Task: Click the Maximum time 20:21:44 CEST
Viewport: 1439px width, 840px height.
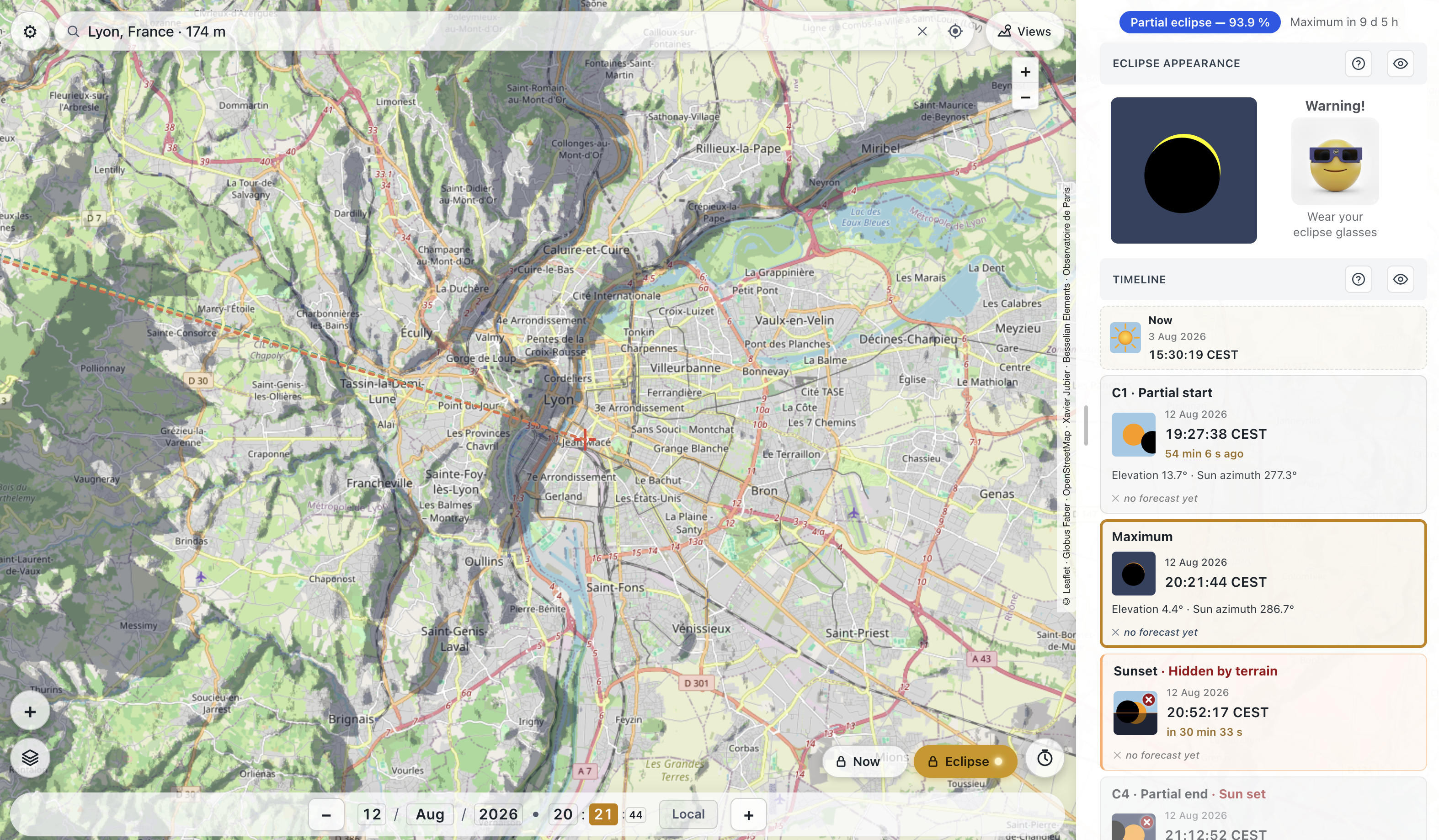Action: click(x=1216, y=582)
